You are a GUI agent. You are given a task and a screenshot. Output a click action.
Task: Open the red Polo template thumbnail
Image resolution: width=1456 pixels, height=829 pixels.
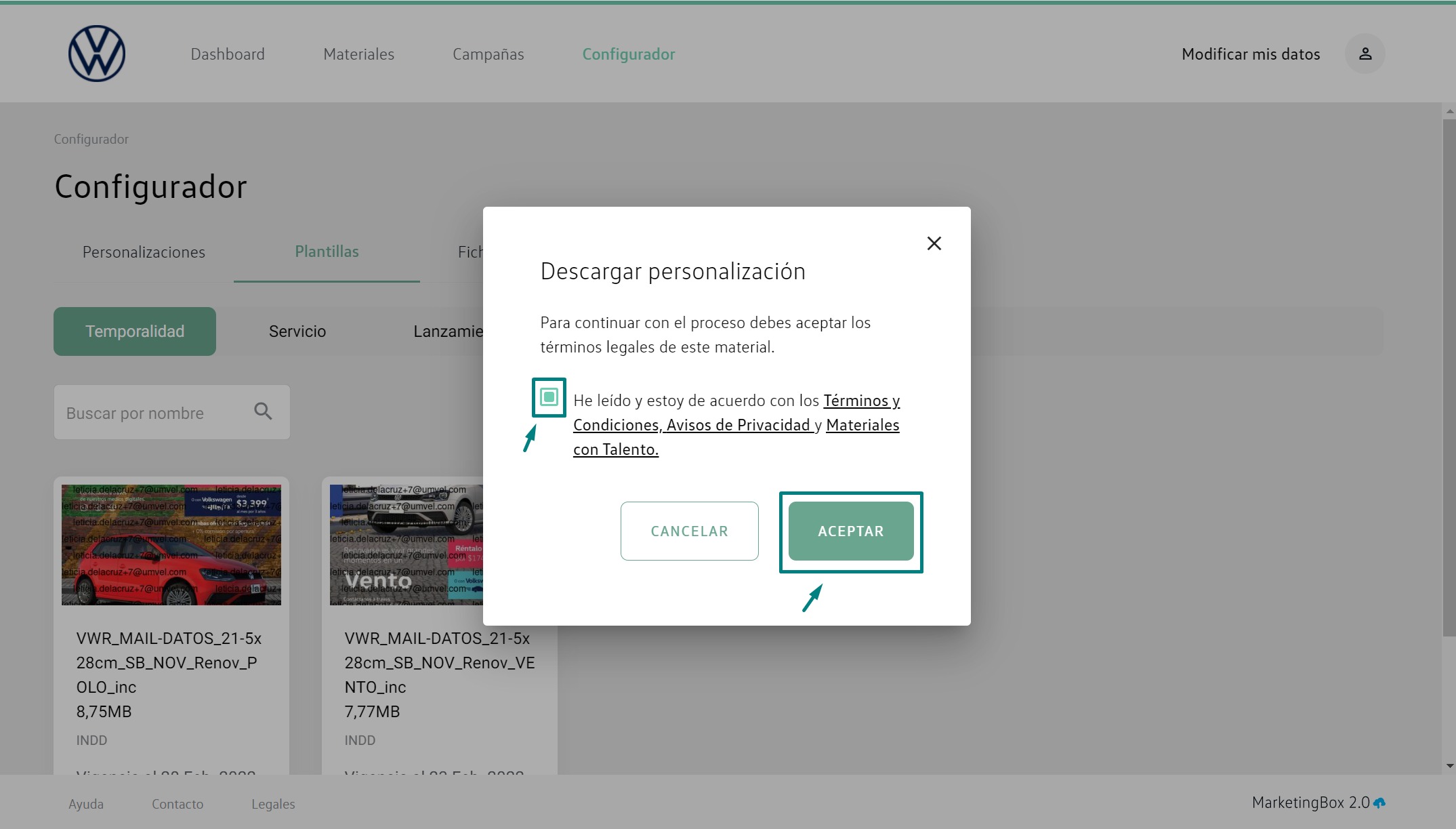[171, 544]
